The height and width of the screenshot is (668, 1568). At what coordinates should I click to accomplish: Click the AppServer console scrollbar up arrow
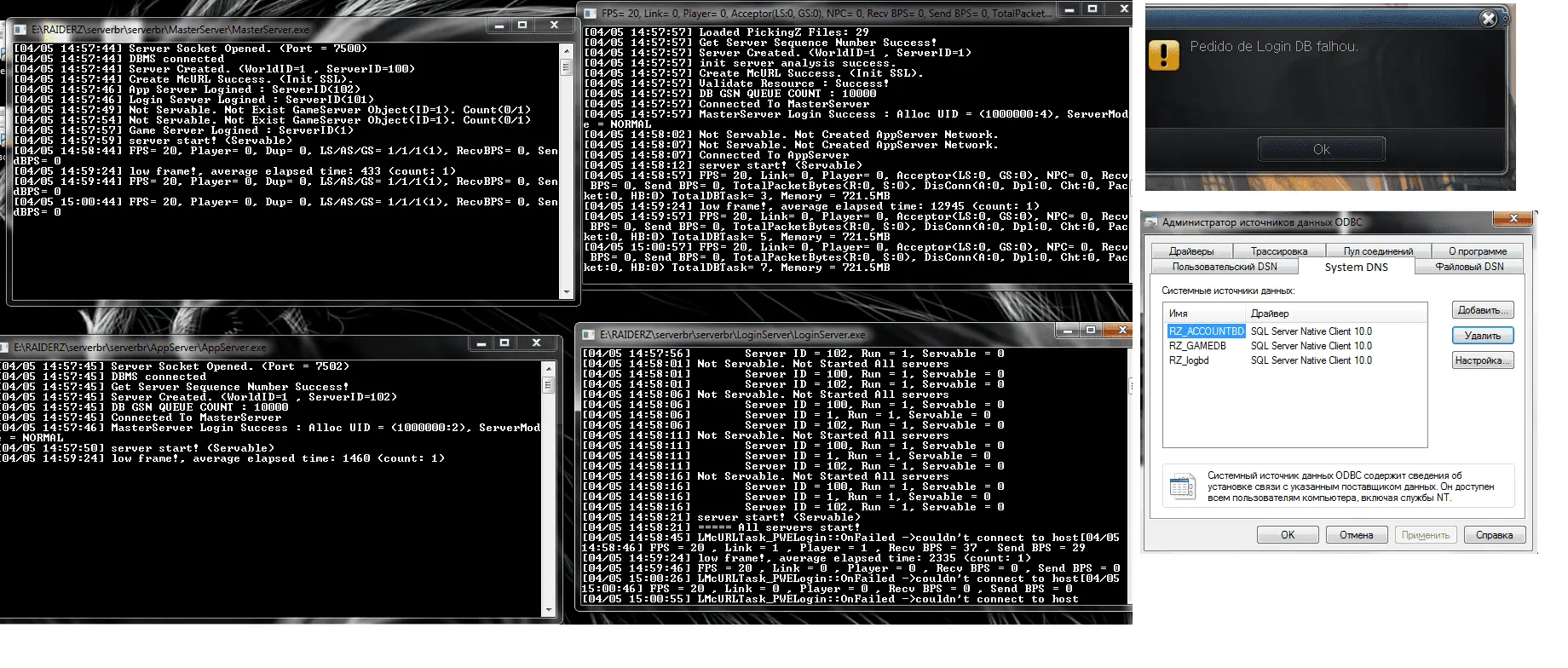(x=549, y=367)
